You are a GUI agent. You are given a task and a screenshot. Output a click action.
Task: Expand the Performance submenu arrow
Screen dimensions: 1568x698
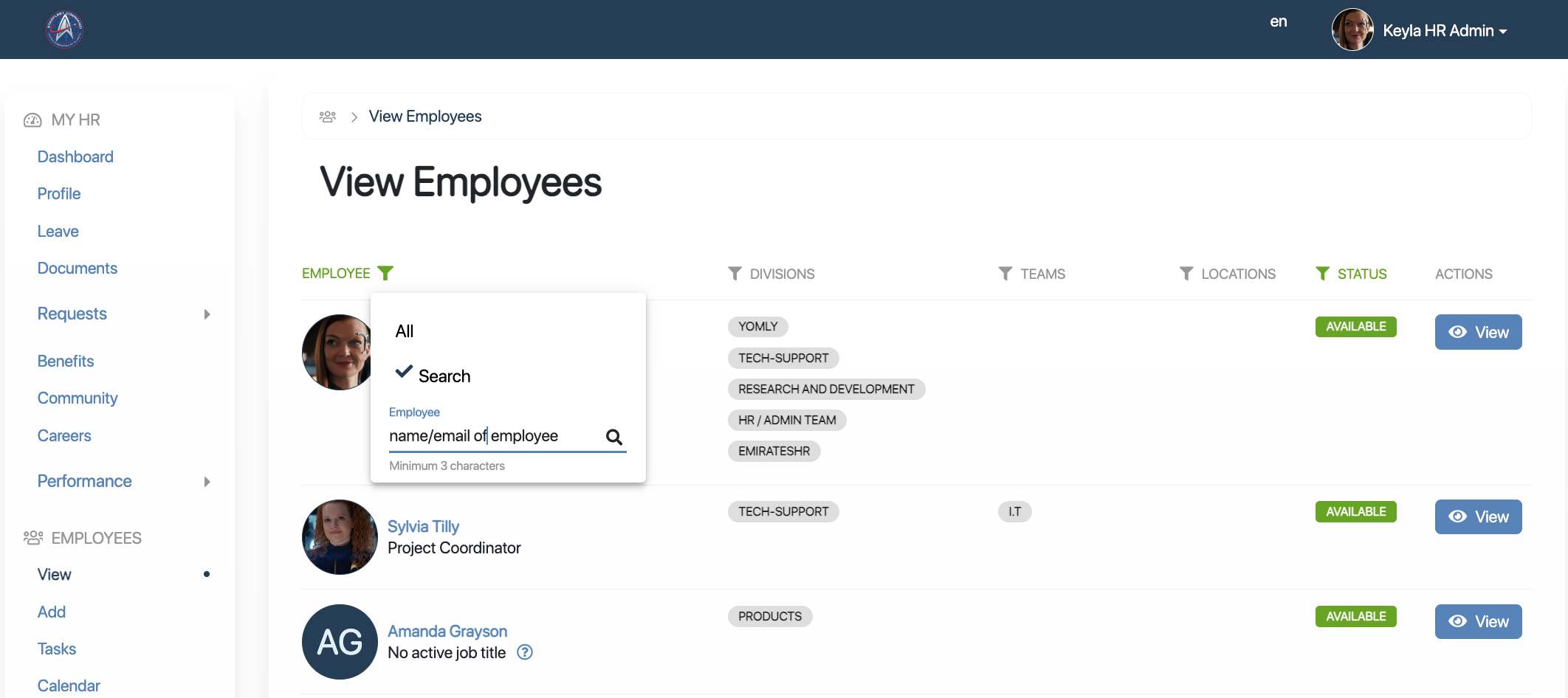[207, 482]
